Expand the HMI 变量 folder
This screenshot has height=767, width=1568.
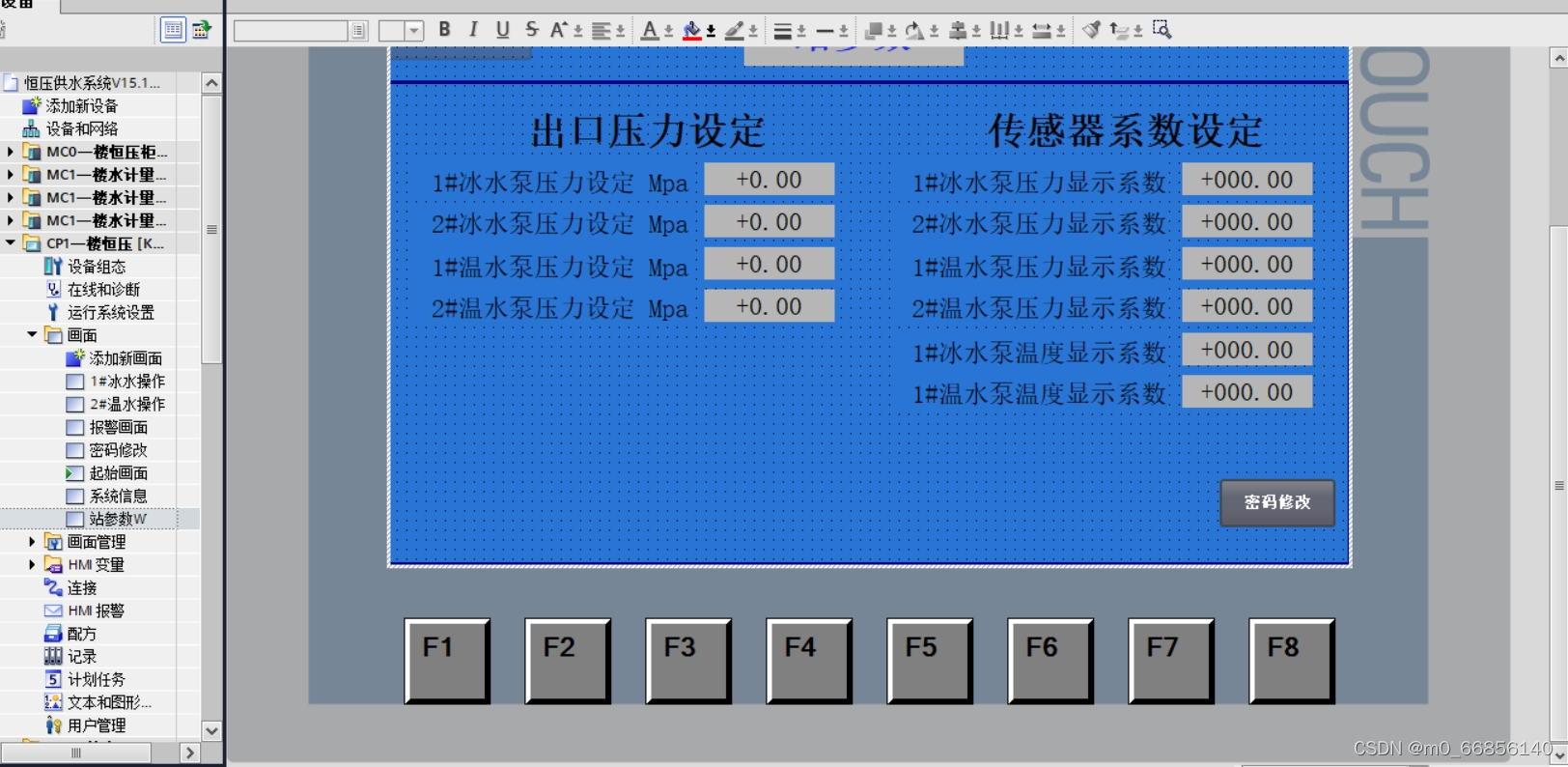click(32, 565)
